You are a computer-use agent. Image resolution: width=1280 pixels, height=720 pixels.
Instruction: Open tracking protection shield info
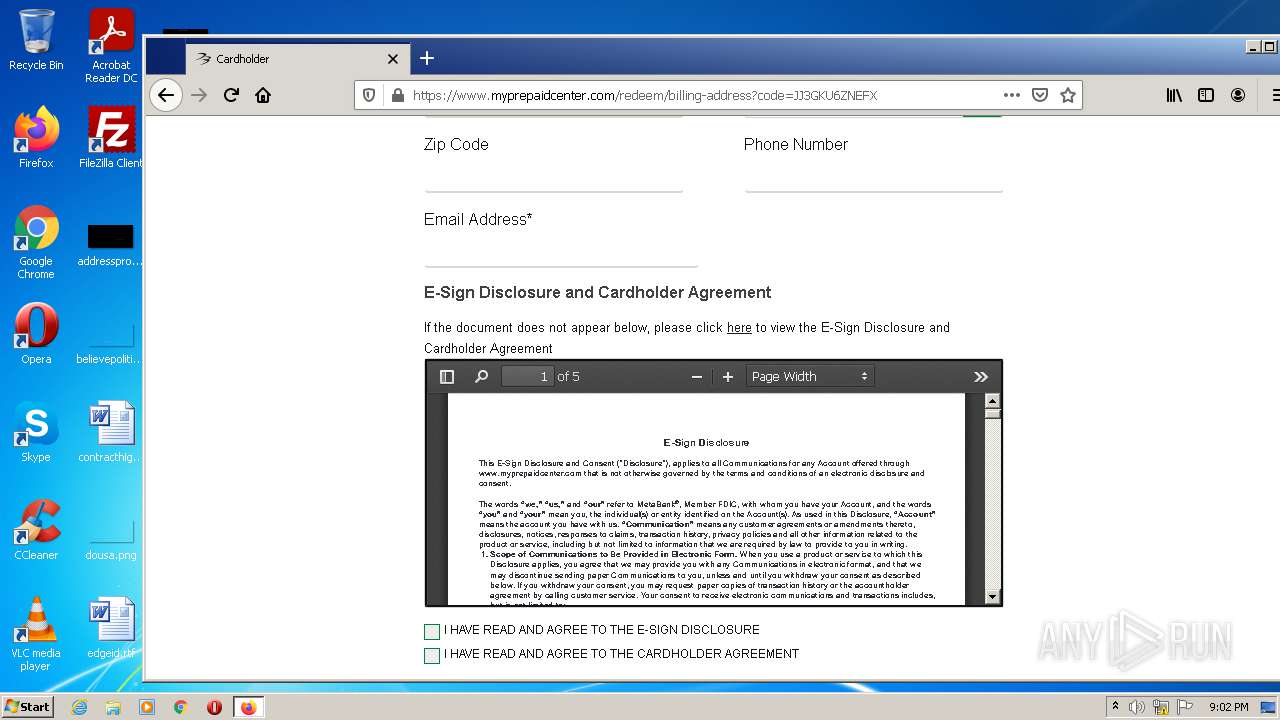tap(369, 95)
